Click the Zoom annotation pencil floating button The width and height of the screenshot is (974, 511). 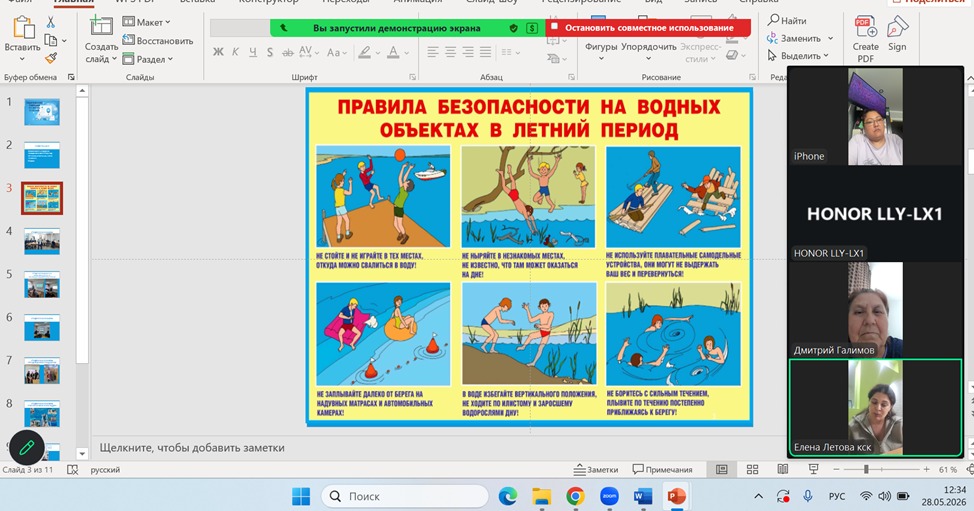coord(27,447)
